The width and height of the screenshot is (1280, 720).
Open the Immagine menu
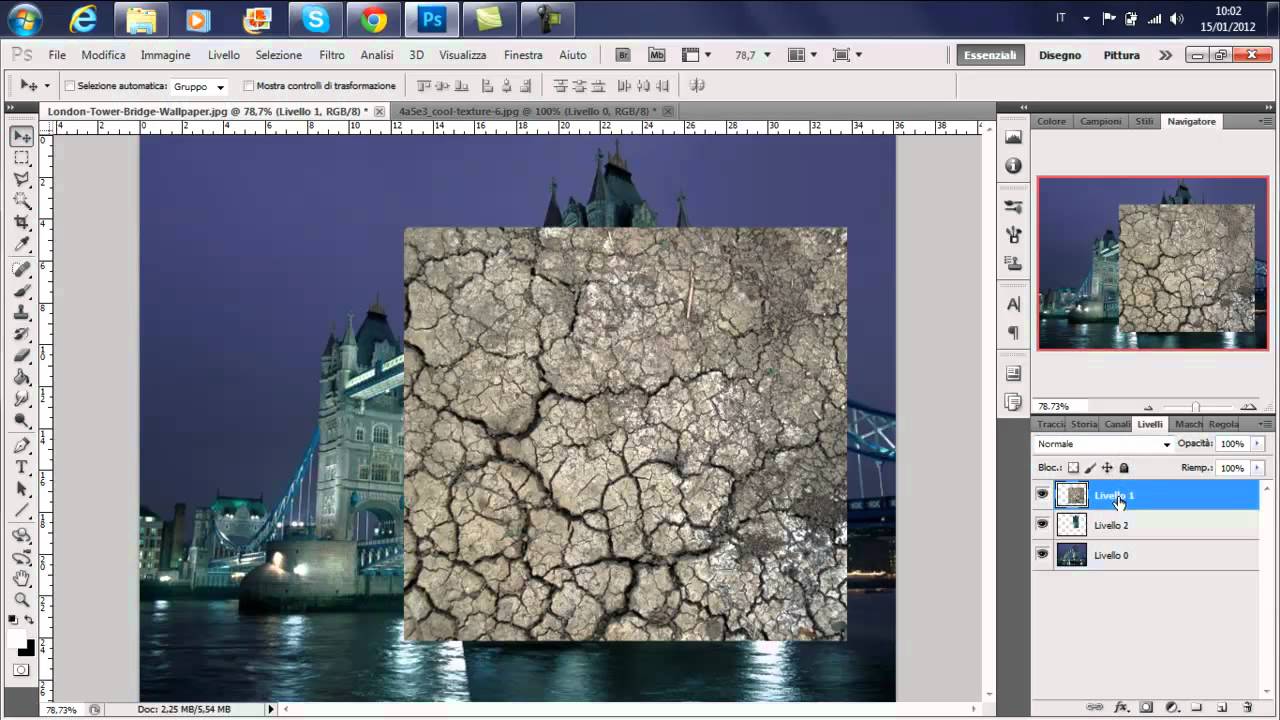click(x=165, y=55)
